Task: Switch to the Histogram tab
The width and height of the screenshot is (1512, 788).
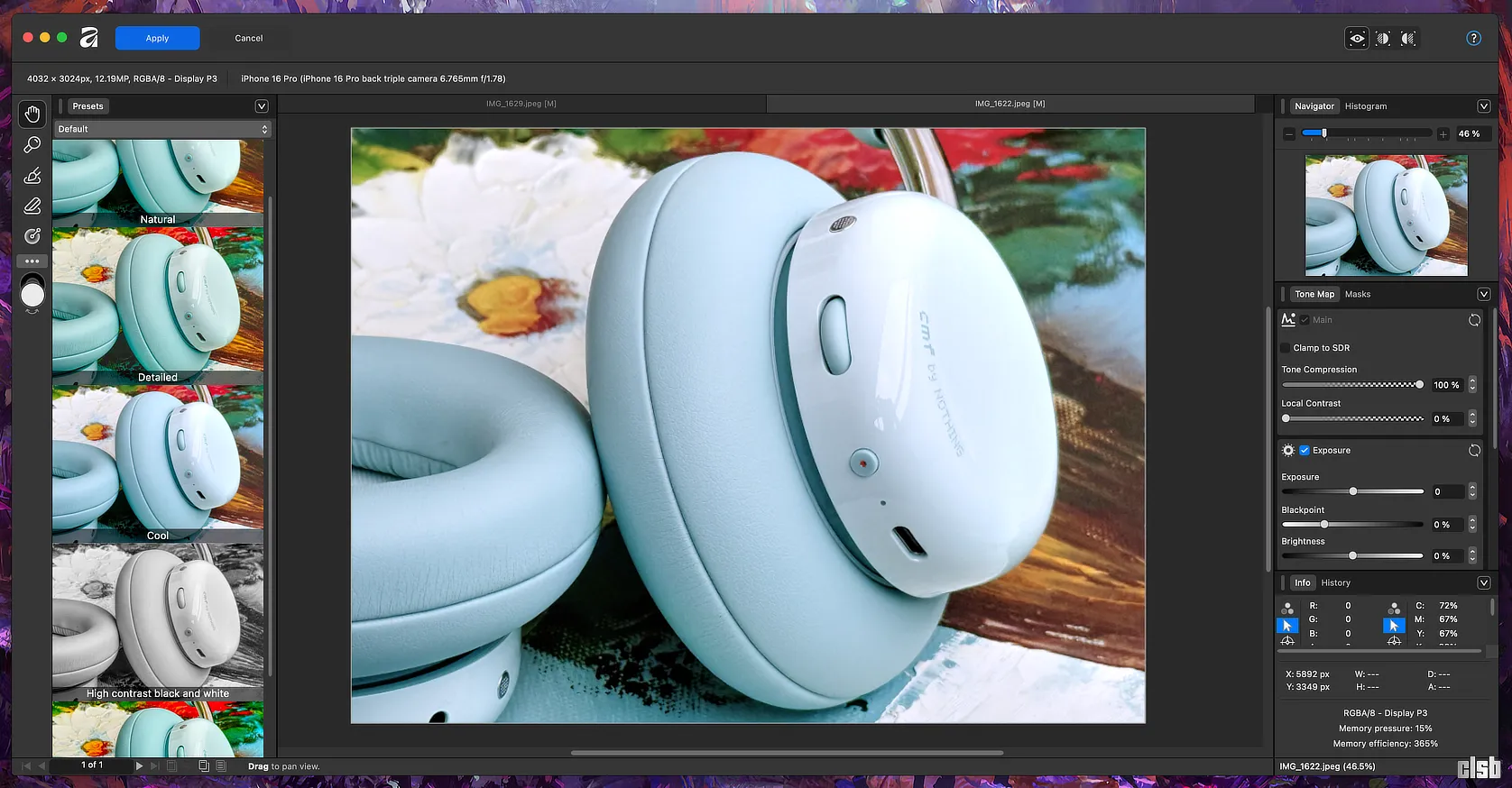Action: (x=1365, y=106)
